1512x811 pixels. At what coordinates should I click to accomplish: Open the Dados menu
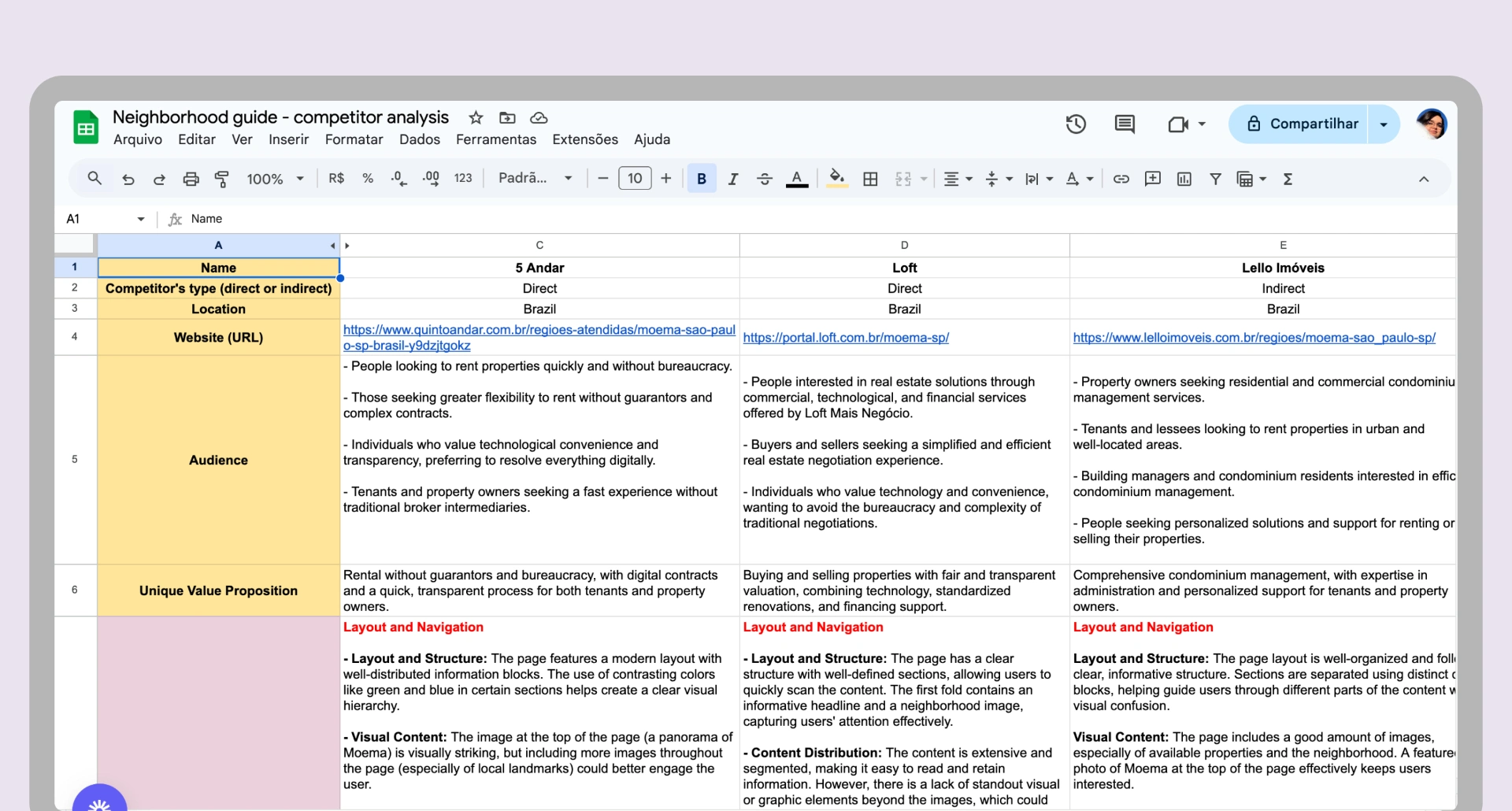420,139
